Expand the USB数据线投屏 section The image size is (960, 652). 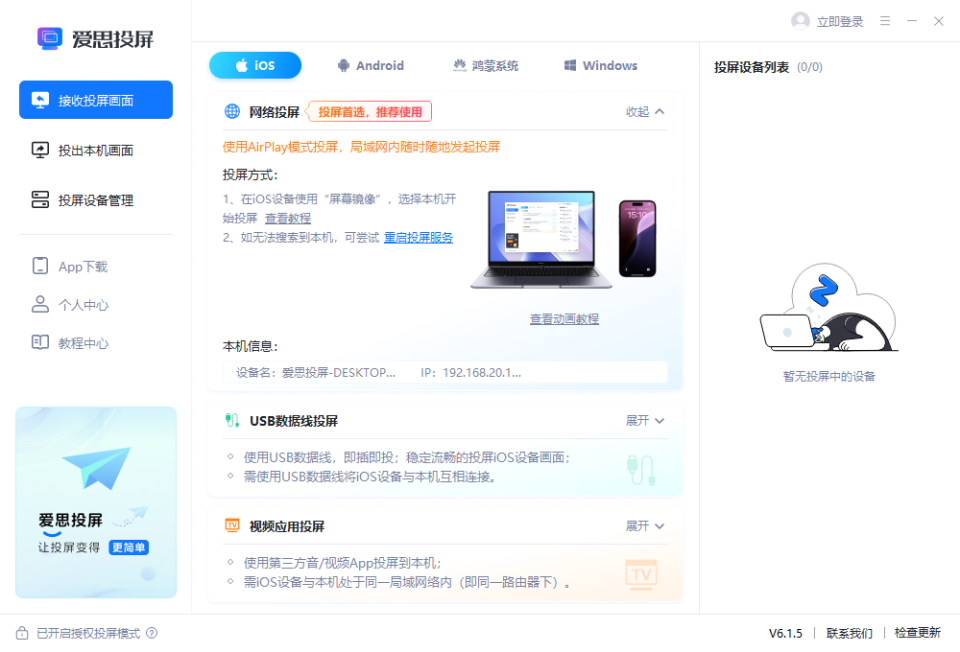click(x=645, y=421)
